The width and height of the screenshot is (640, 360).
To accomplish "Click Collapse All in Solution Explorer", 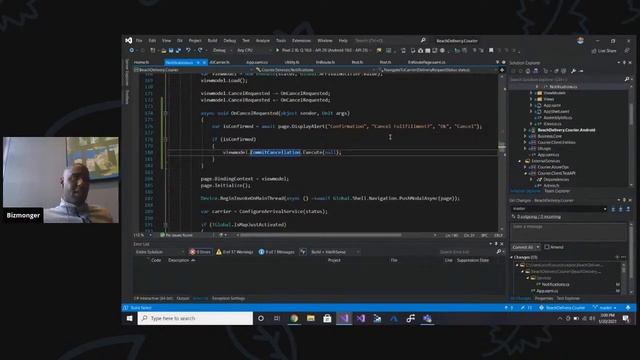I will pyautogui.click(x=557, y=71).
